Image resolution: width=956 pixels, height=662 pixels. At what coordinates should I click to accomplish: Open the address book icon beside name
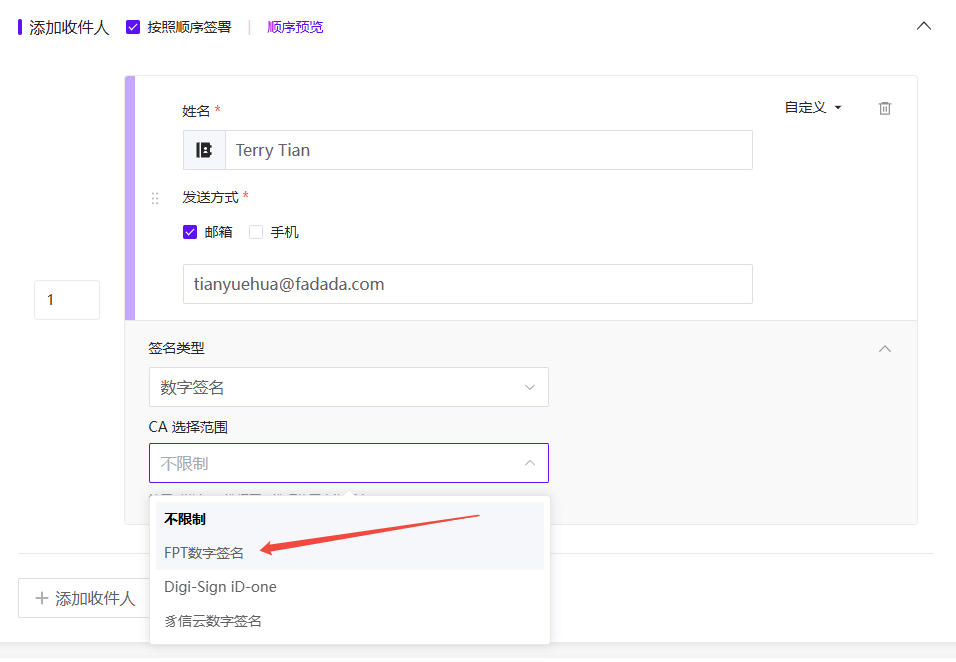coord(204,150)
